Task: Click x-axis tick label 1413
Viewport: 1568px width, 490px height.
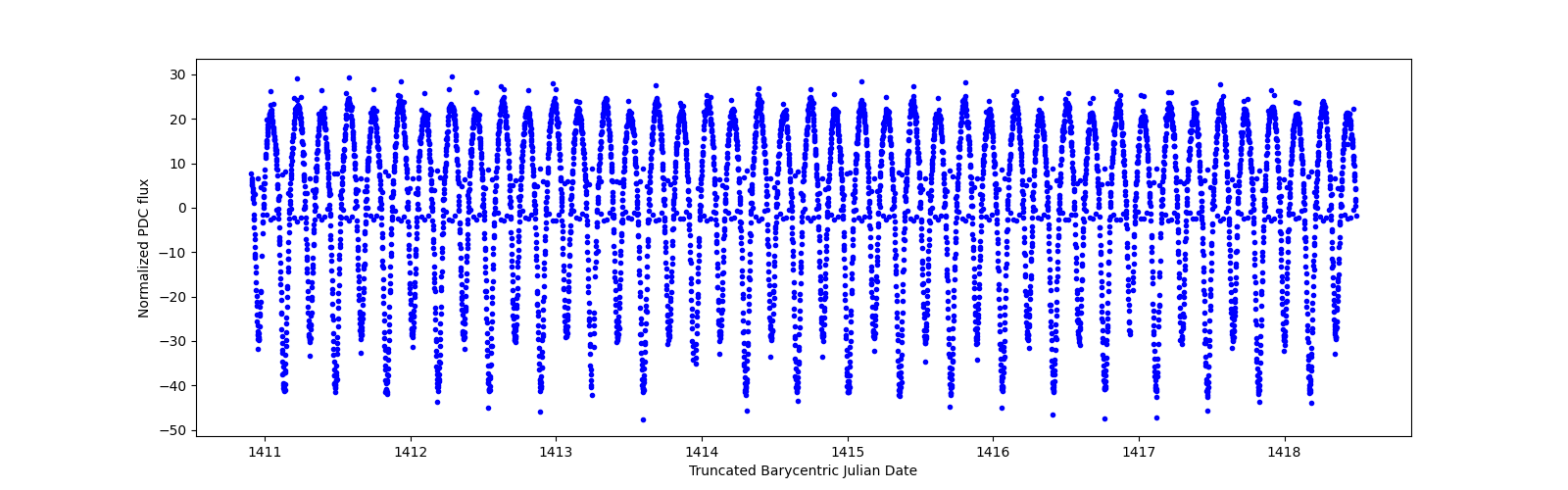Action: (556, 453)
